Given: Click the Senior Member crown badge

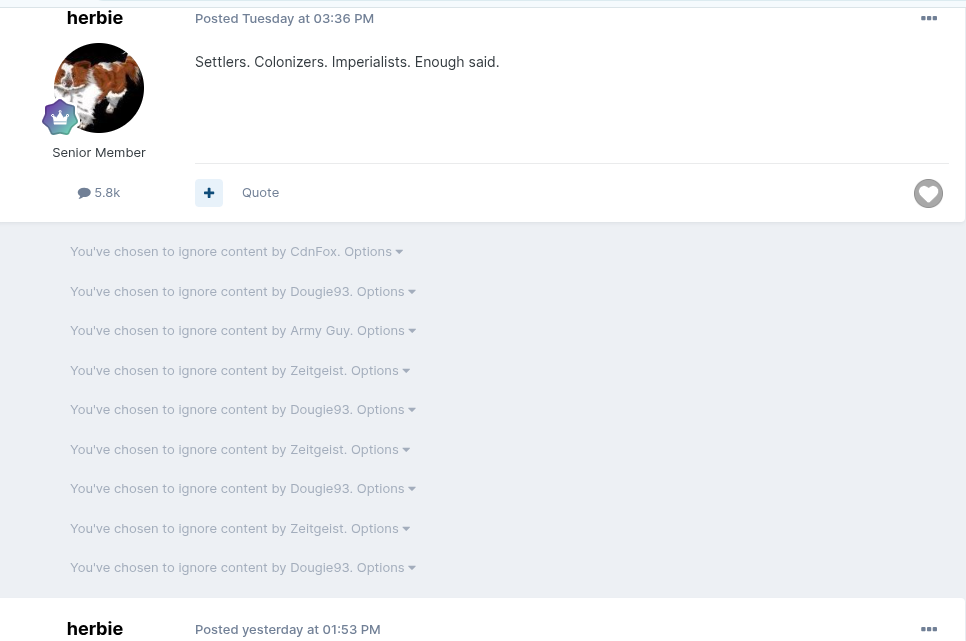Looking at the screenshot, I should [x=60, y=118].
